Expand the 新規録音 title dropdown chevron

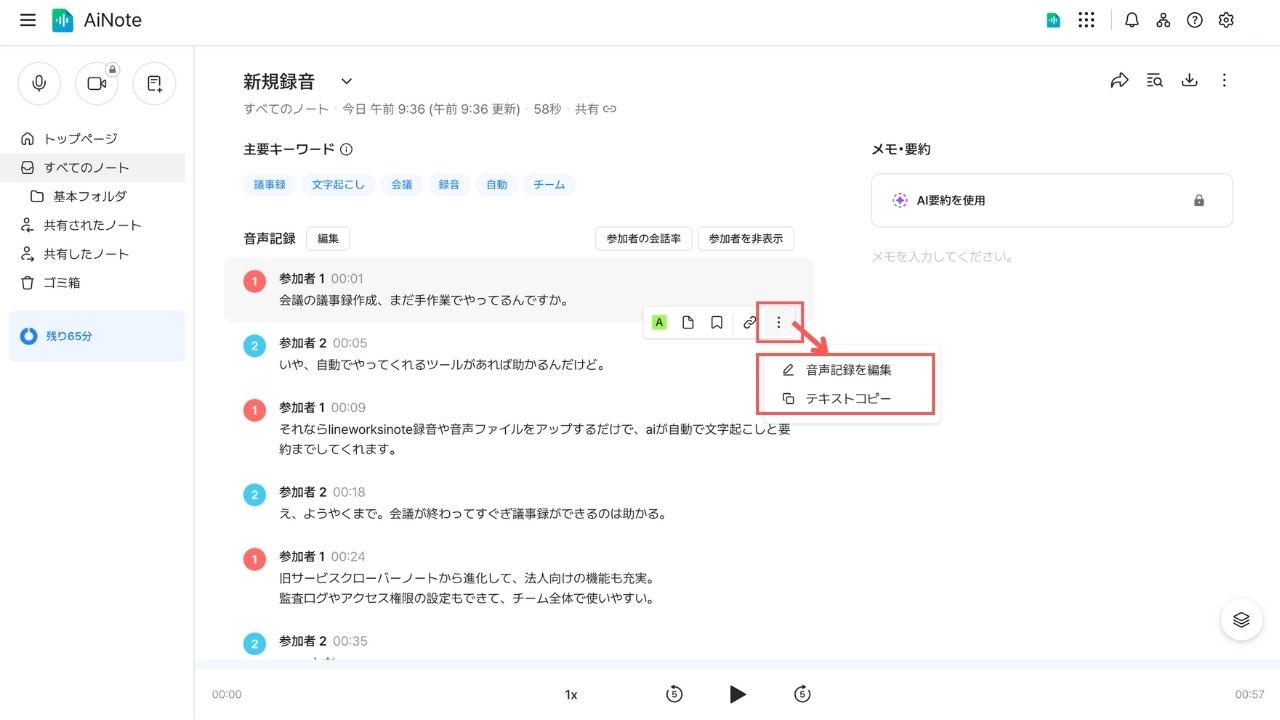tap(346, 81)
